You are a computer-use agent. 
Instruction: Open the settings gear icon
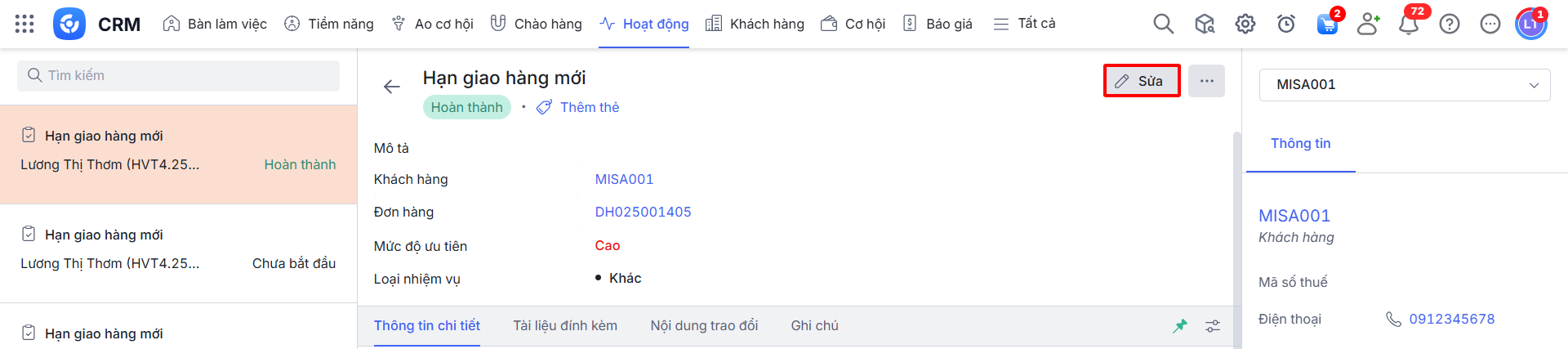(1245, 24)
